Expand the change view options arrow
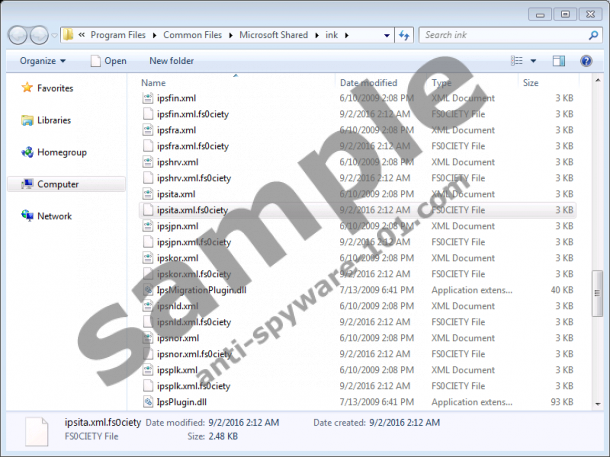610x457 pixels. [x=533, y=61]
